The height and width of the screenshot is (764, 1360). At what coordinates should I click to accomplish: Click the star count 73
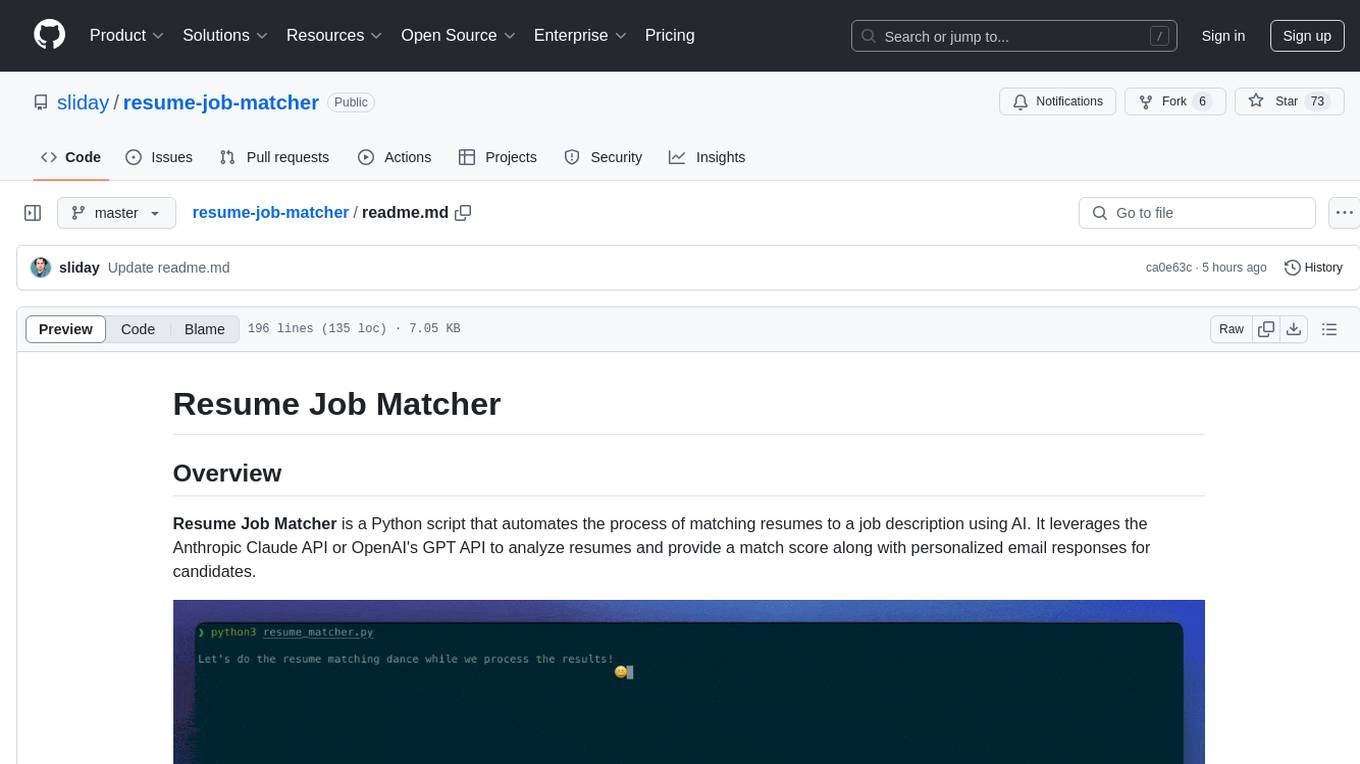click(x=1317, y=101)
